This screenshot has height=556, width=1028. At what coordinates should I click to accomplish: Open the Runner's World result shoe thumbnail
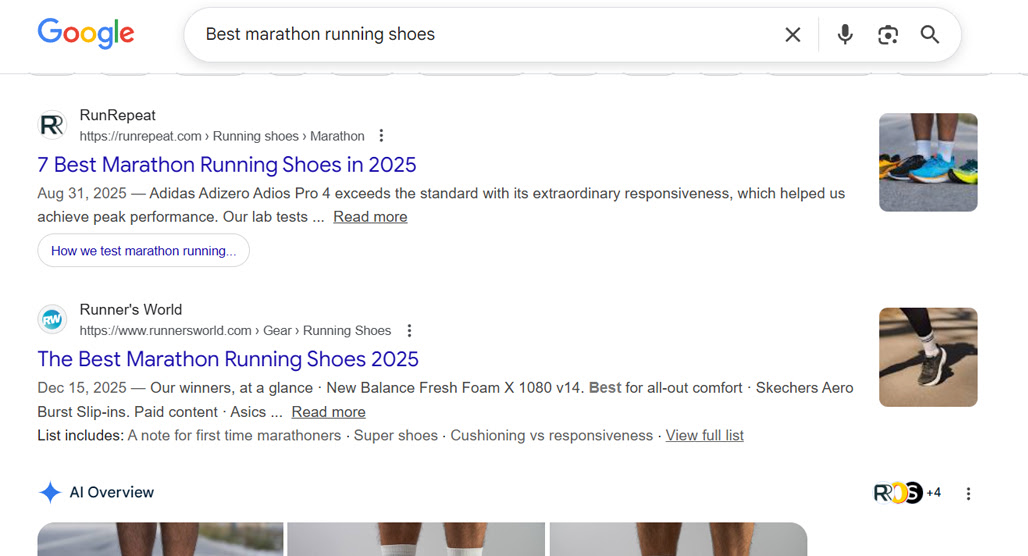coord(928,357)
